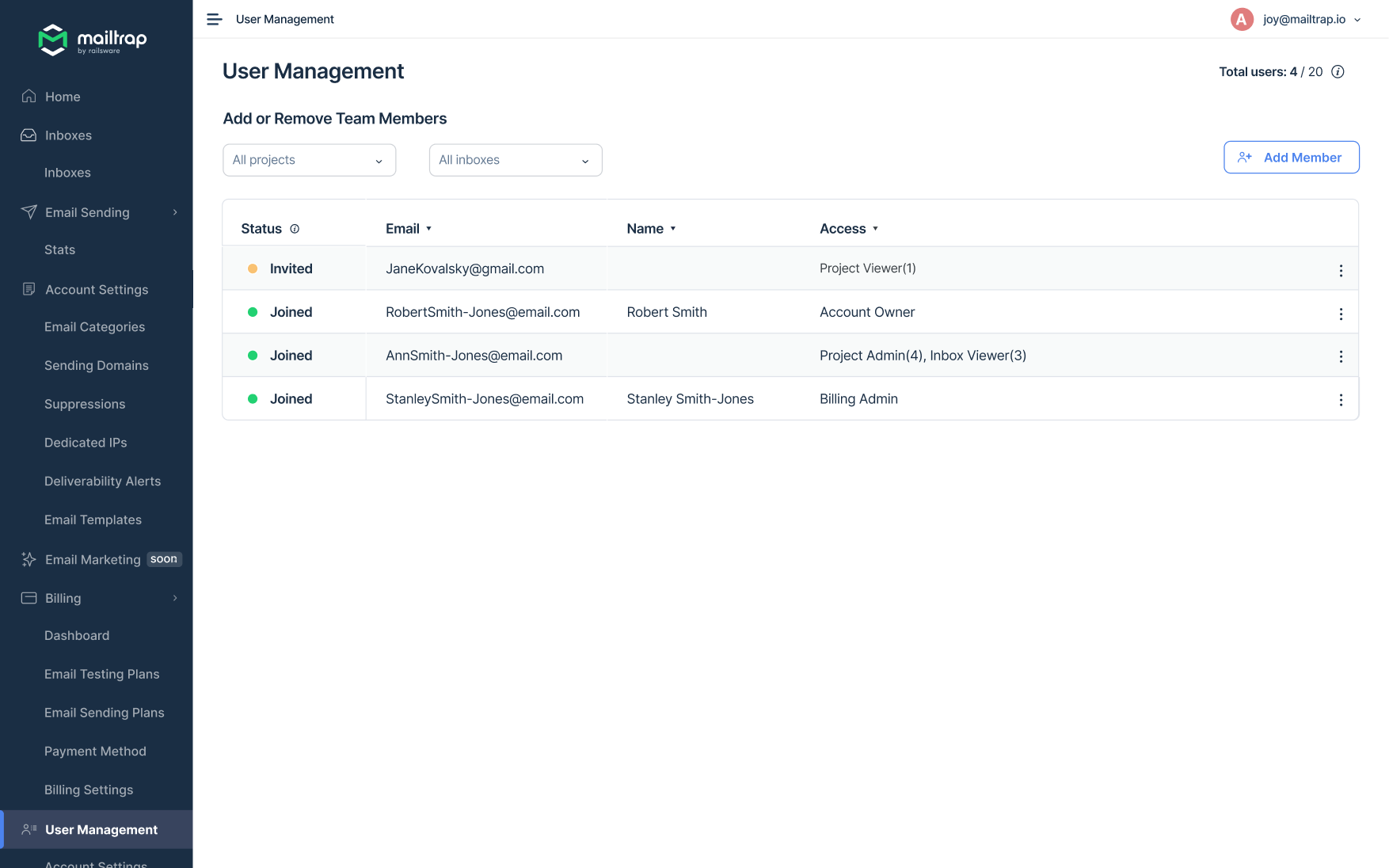
Task: Click the user avatar icon in header
Action: click(1242, 19)
